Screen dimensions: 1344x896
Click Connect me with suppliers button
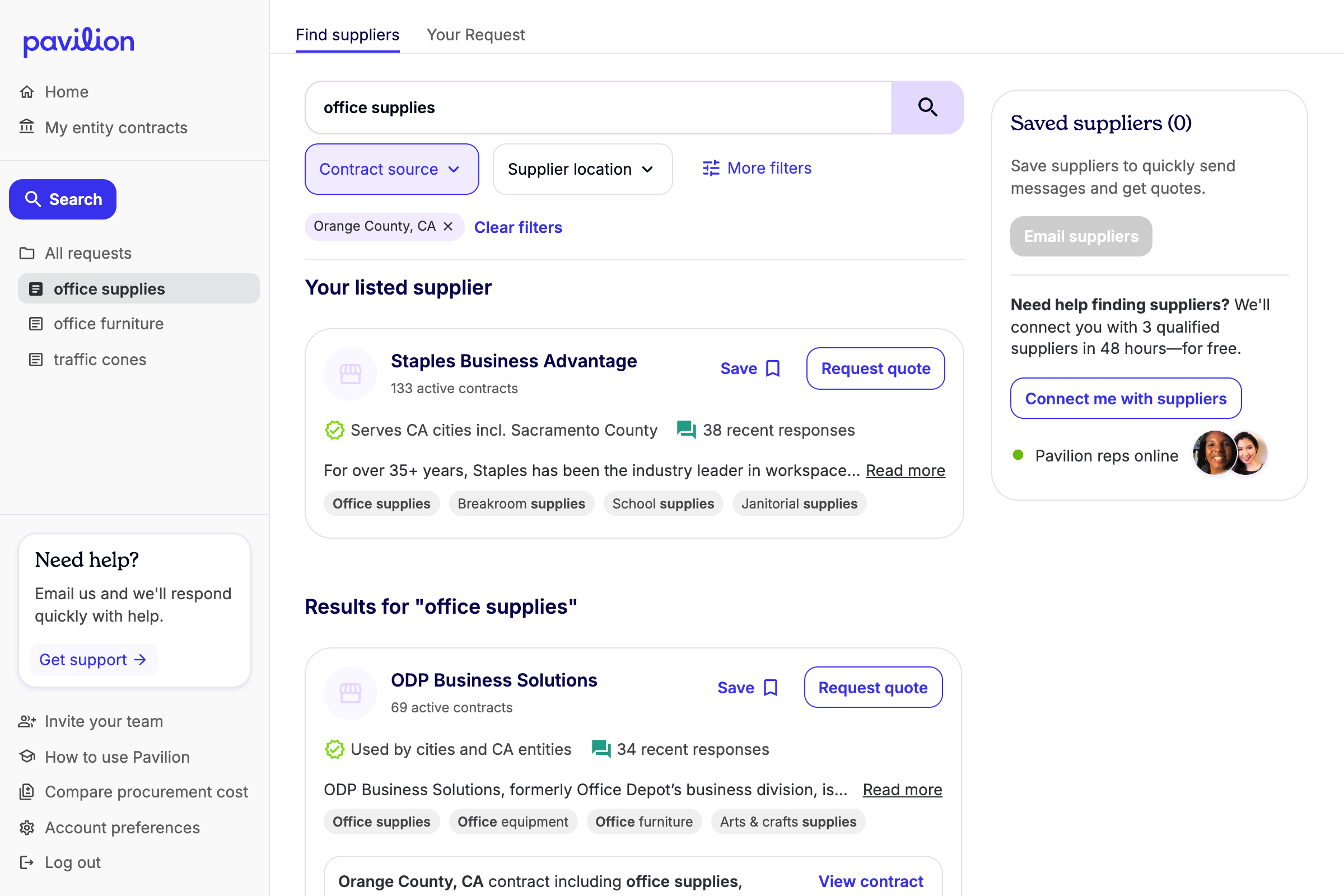pyautogui.click(x=1126, y=398)
